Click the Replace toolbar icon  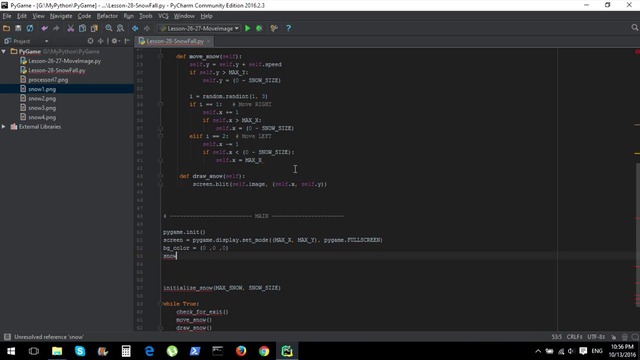click(x=120, y=28)
